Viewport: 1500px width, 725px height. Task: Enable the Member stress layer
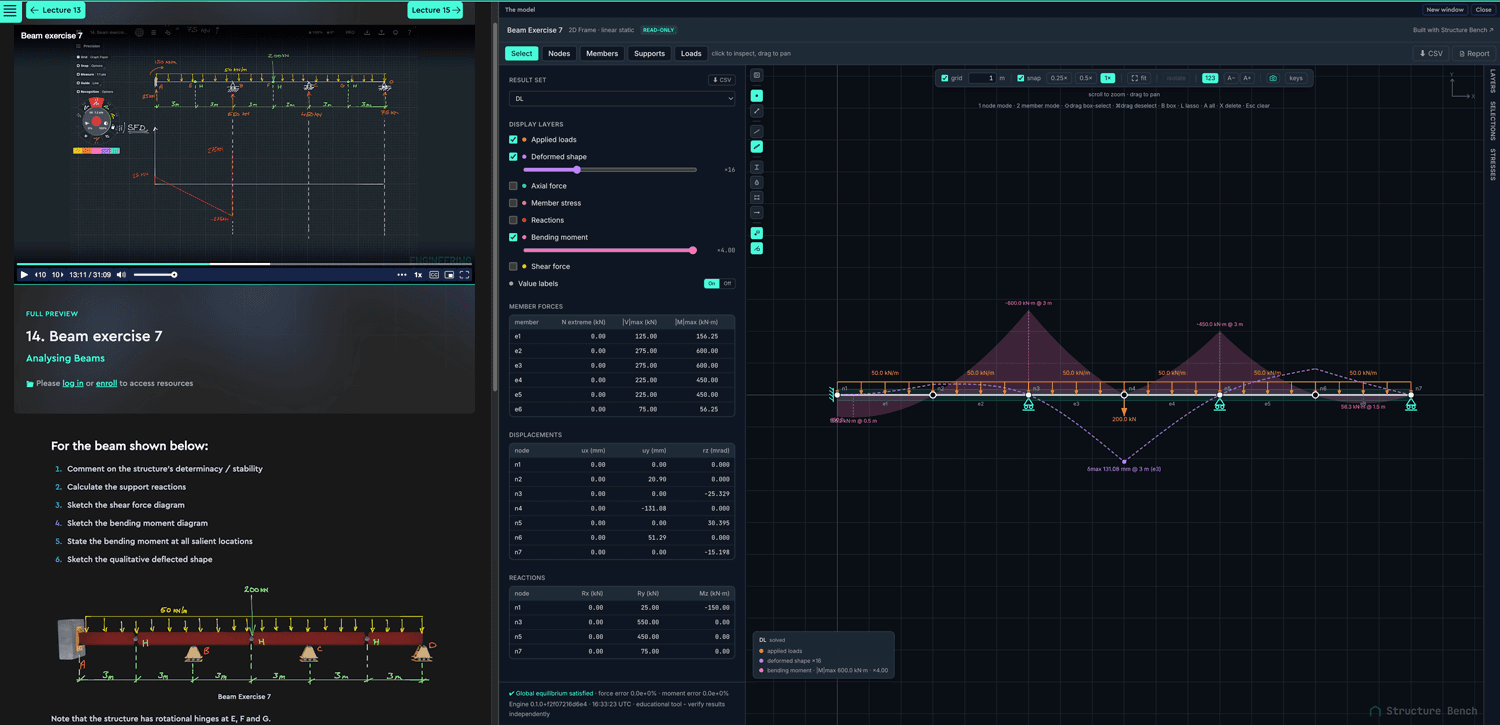point(513,203)
